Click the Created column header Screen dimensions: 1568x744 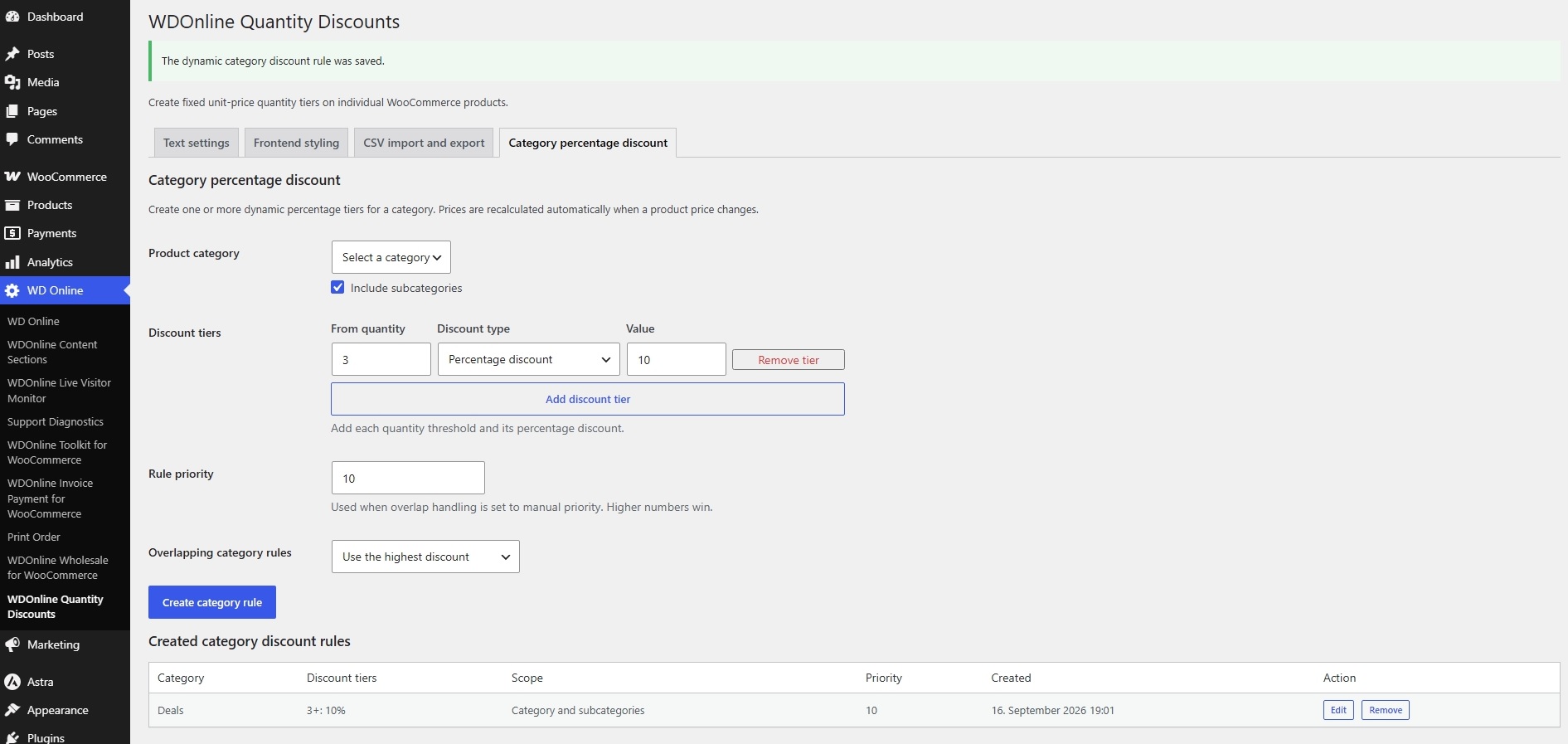coord(1012,678)
